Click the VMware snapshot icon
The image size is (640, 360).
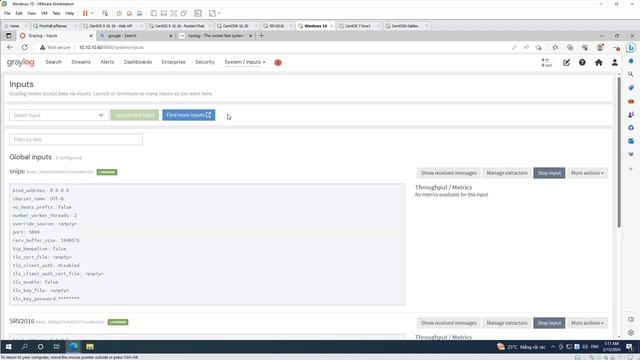pyautogui.click(x=119, y=13)
